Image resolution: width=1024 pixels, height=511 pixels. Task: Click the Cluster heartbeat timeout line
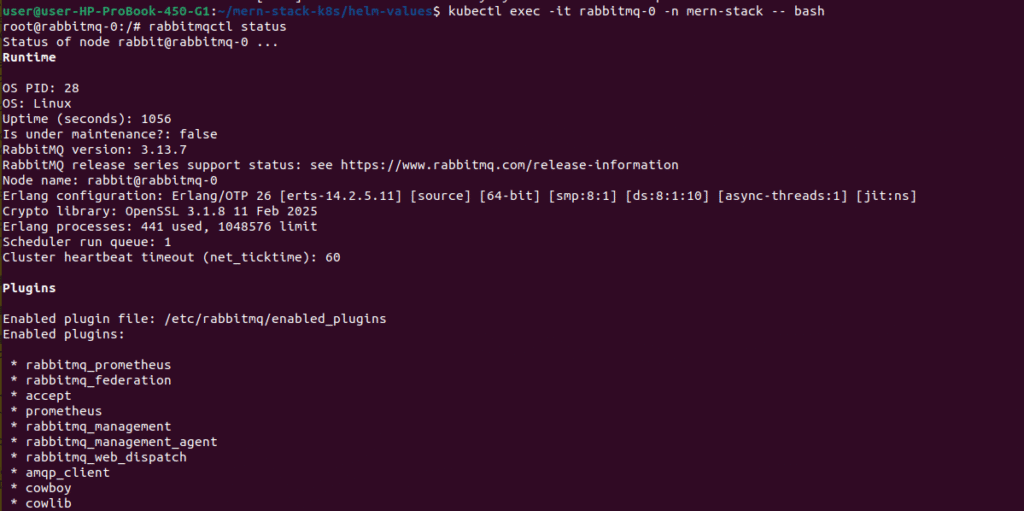point(171,257)
